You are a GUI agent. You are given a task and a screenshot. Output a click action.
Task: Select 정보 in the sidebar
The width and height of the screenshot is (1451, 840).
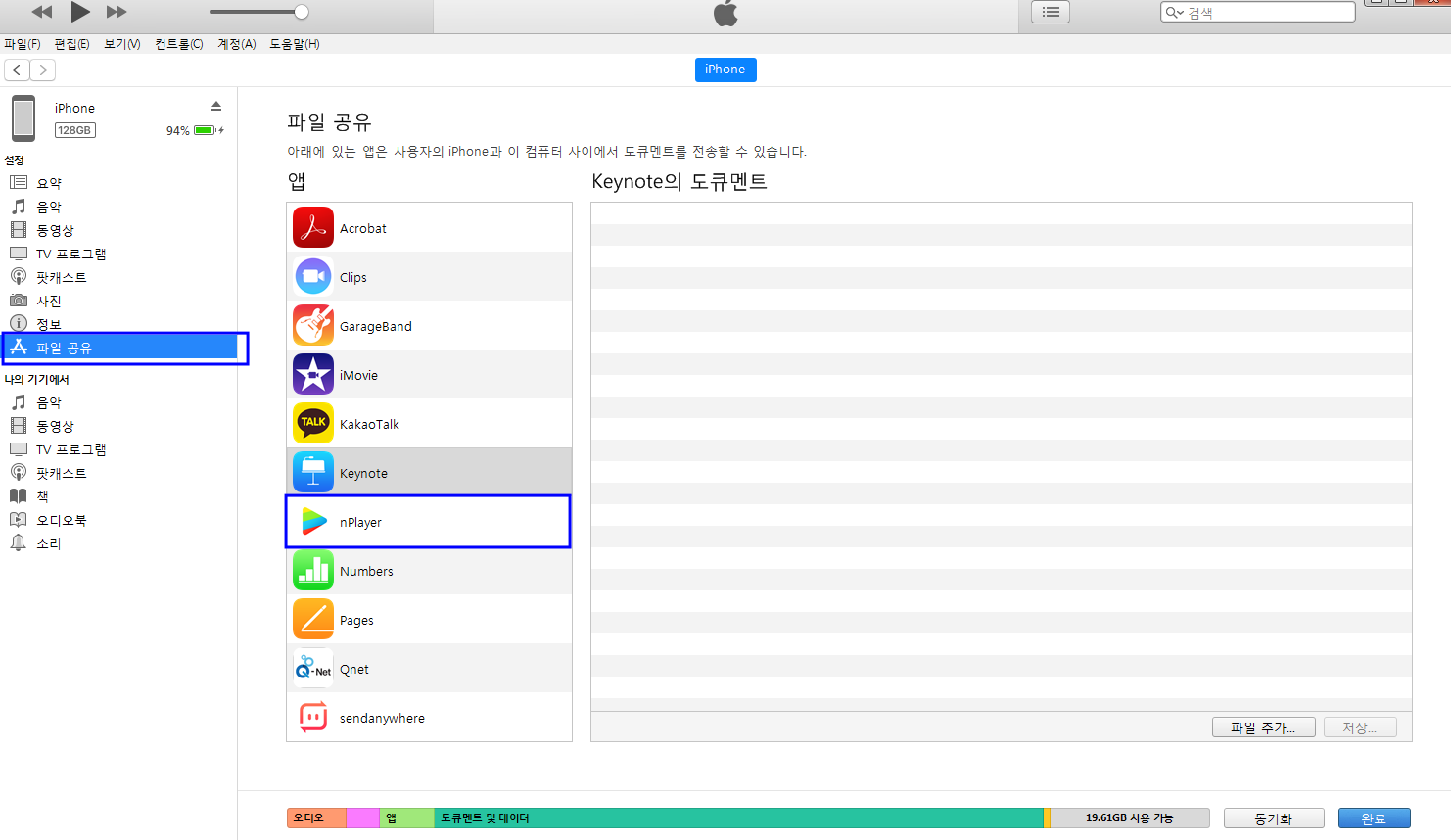pyautogui.click(x=118, y=324)
